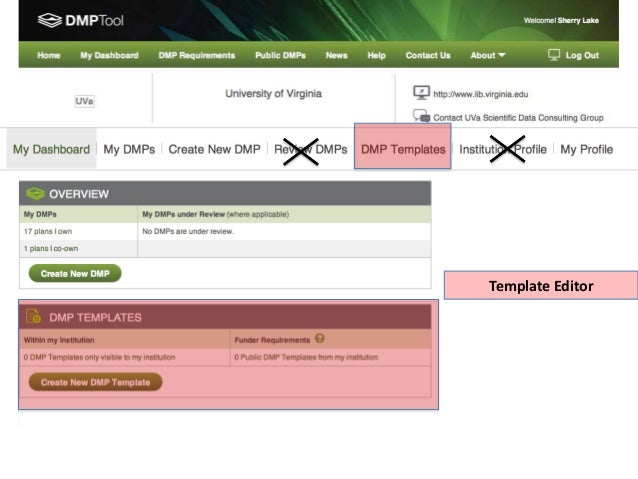The image size is (638, 479).
Task: Click the OVERVIEW panel title
Action: [79, 194]
